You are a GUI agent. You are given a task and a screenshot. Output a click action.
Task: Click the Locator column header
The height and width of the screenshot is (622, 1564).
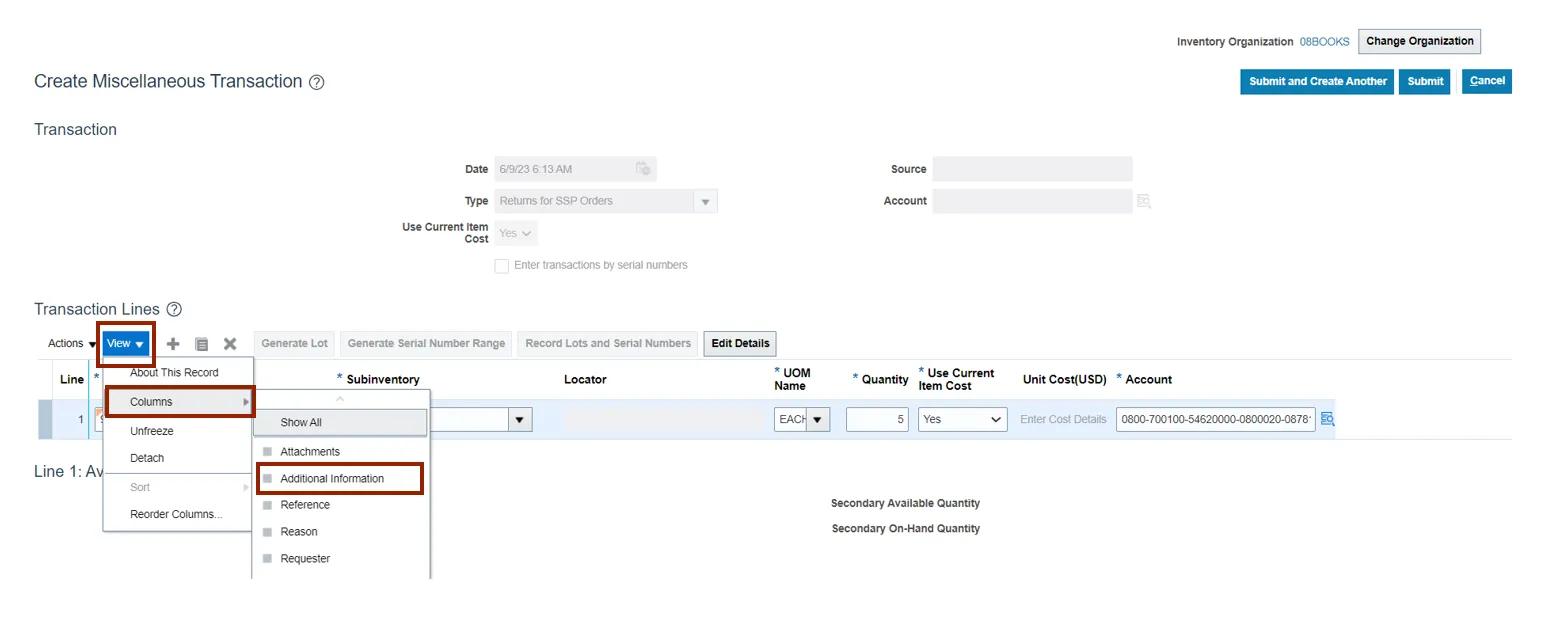click(x=585, y=380)
